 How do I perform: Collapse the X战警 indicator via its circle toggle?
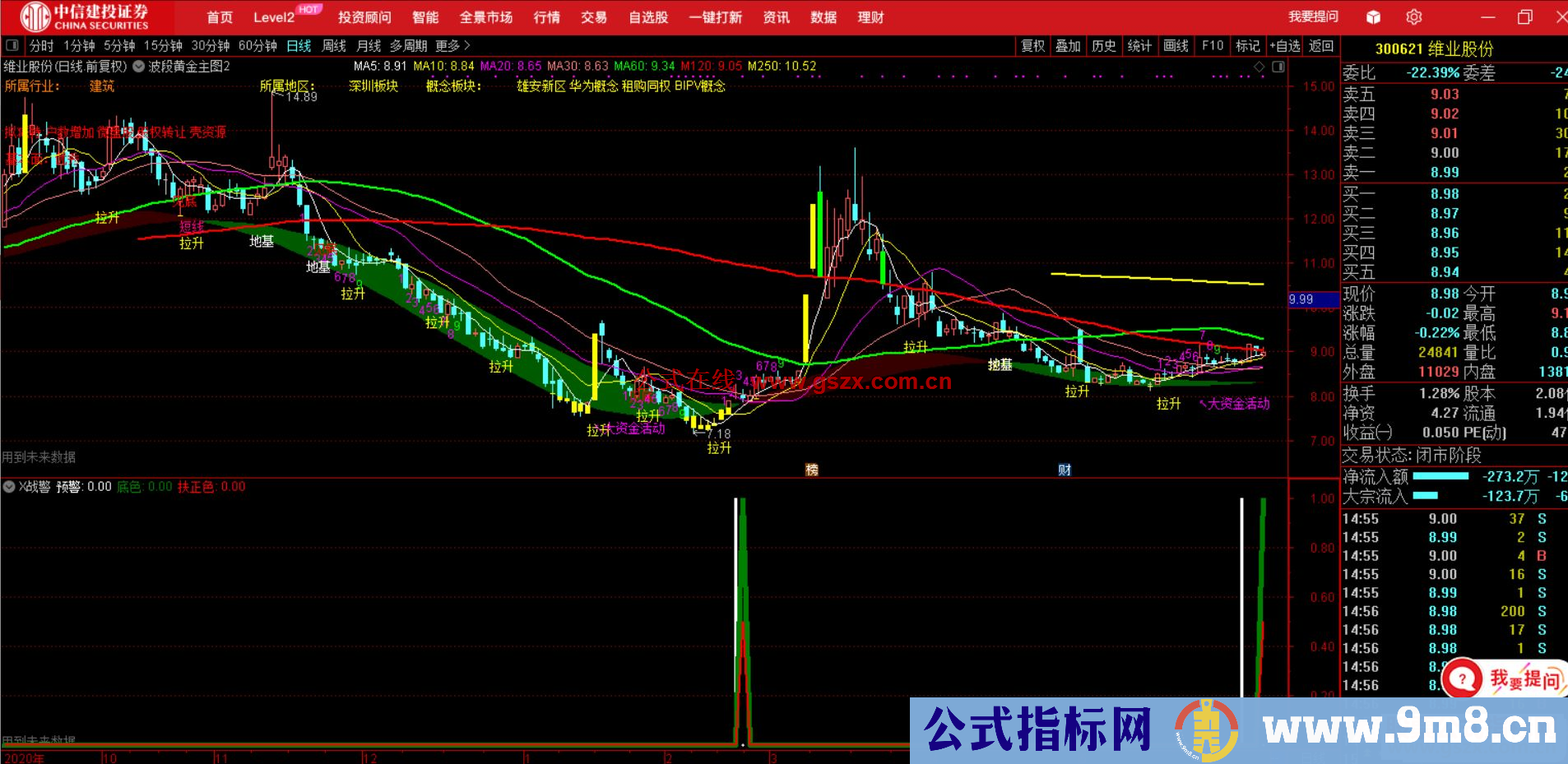pyautogui.click(x=8, y=486)
